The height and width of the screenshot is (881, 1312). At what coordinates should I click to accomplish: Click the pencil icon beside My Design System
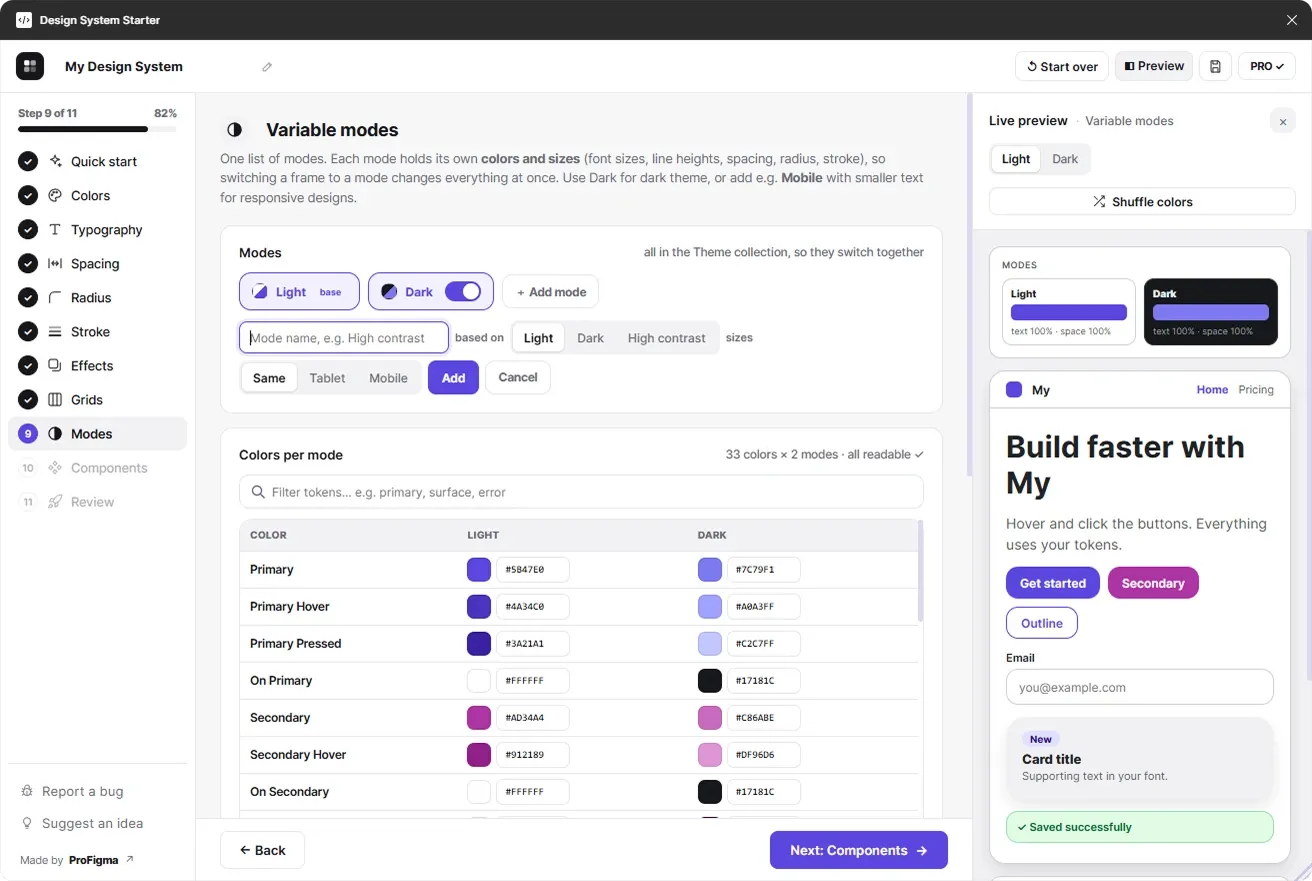[267, 67]
